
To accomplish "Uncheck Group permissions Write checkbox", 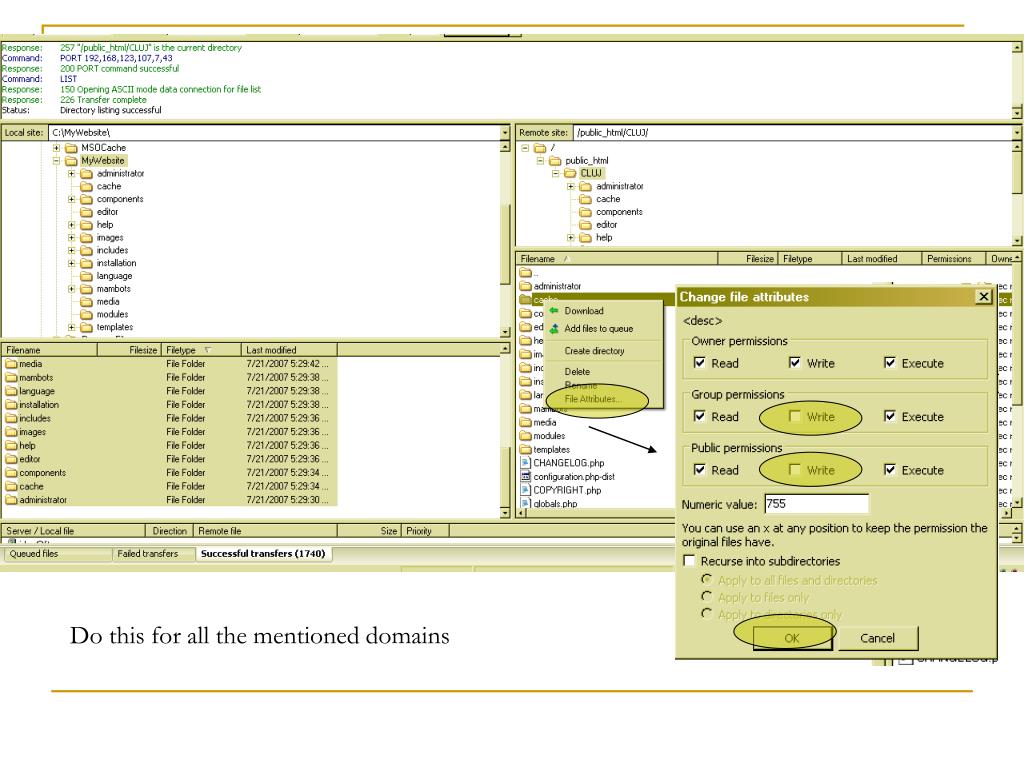I will coord(795,416).
